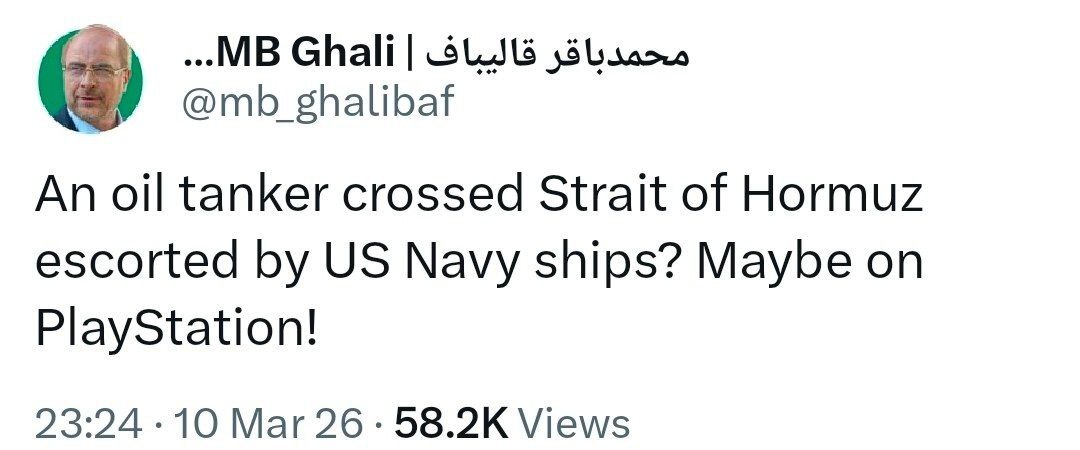Open the MB Ghalibaf profile avatar

coord(90,81)
